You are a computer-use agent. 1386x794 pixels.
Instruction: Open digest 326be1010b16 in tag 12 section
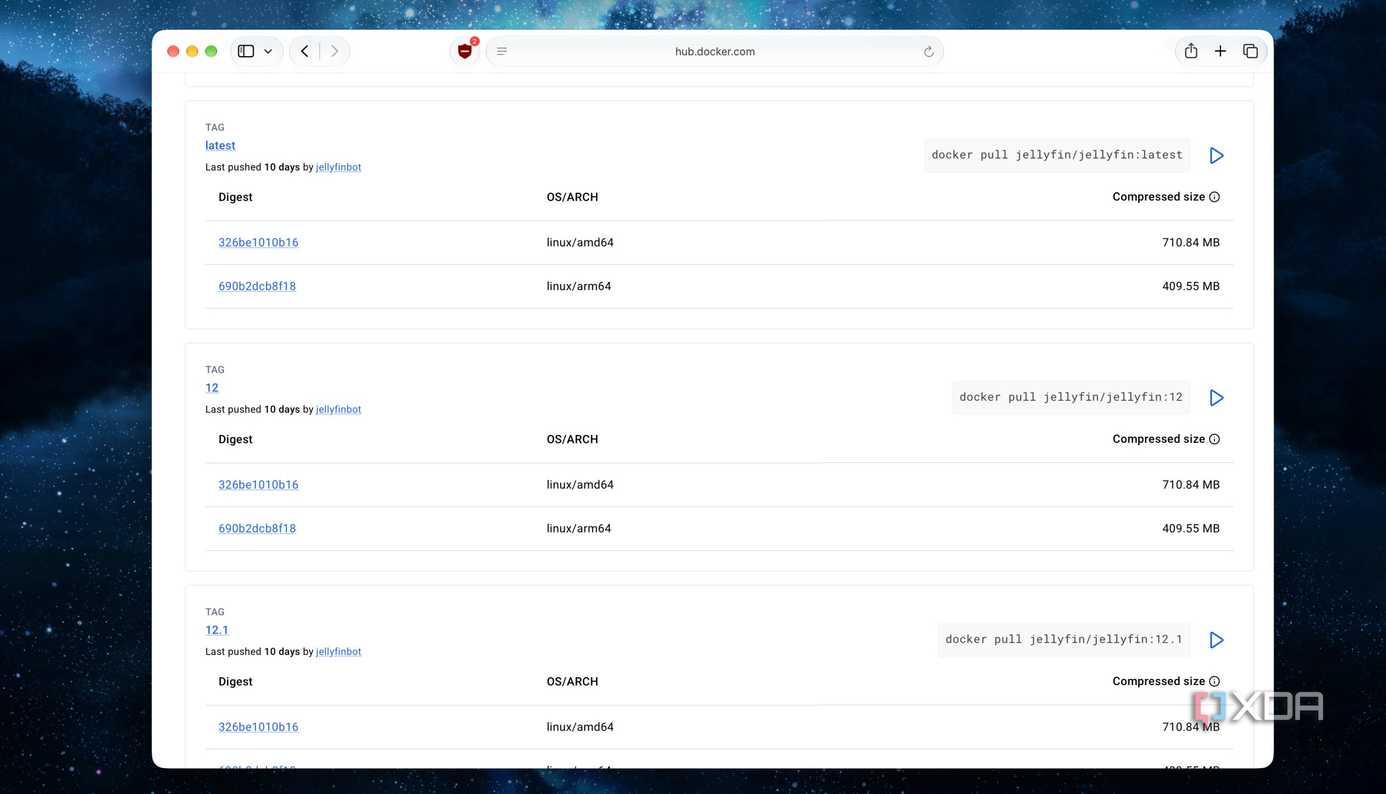pos(258,485)
